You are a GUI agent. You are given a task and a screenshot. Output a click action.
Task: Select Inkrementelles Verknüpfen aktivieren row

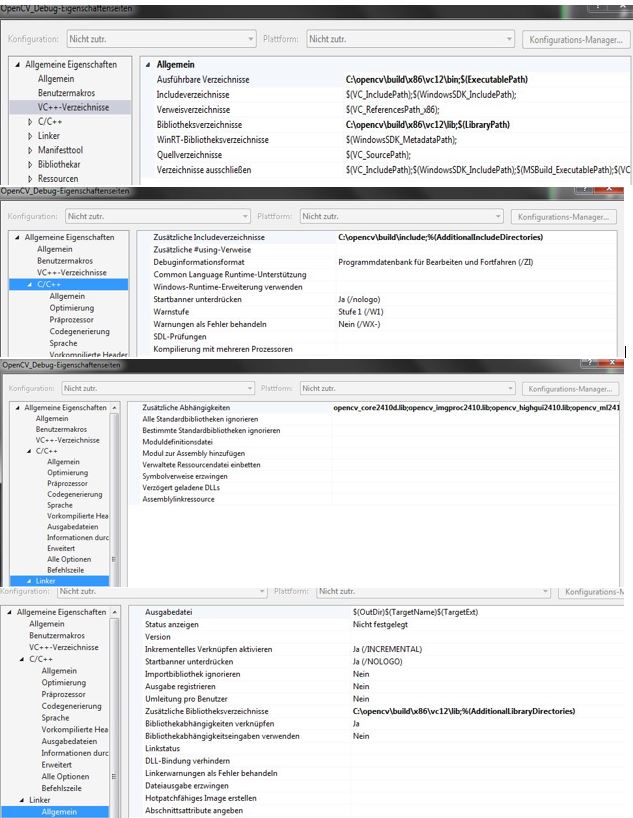[377, 649]
